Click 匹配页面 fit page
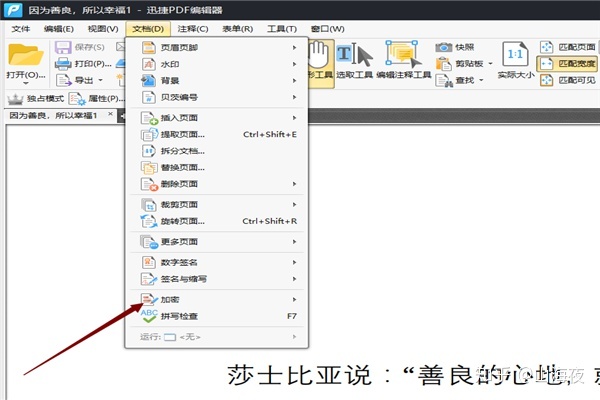 [x=567, y=47]
